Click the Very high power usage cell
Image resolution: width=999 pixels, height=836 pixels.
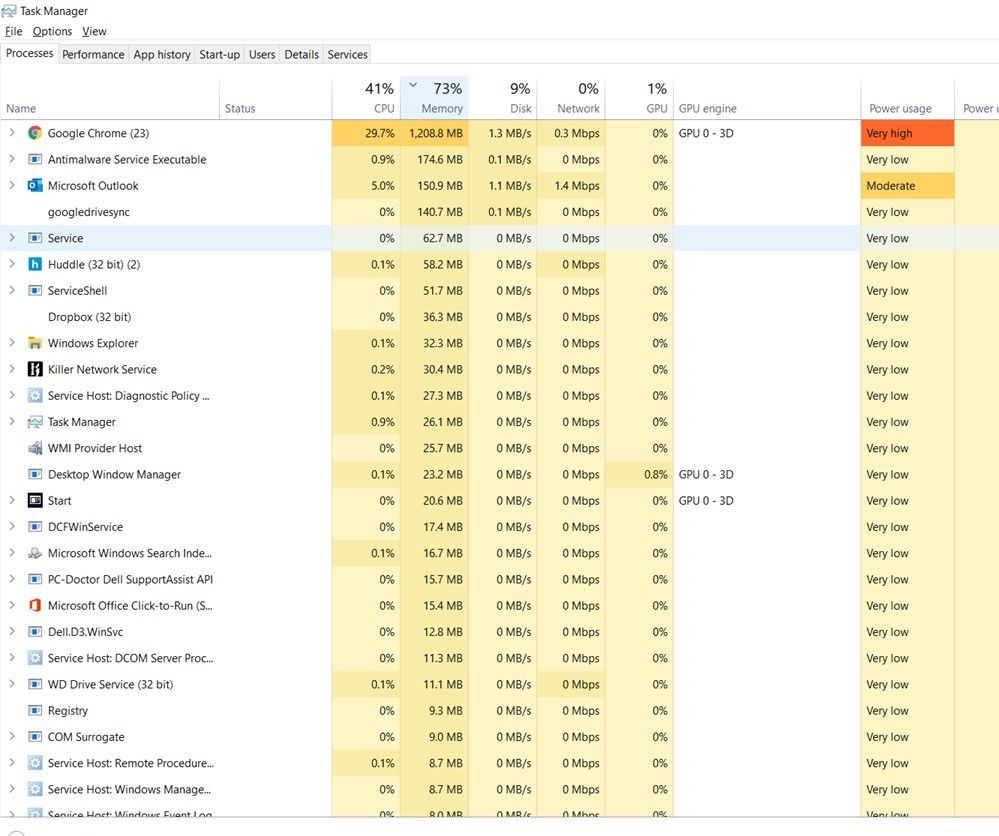point(907,133)
